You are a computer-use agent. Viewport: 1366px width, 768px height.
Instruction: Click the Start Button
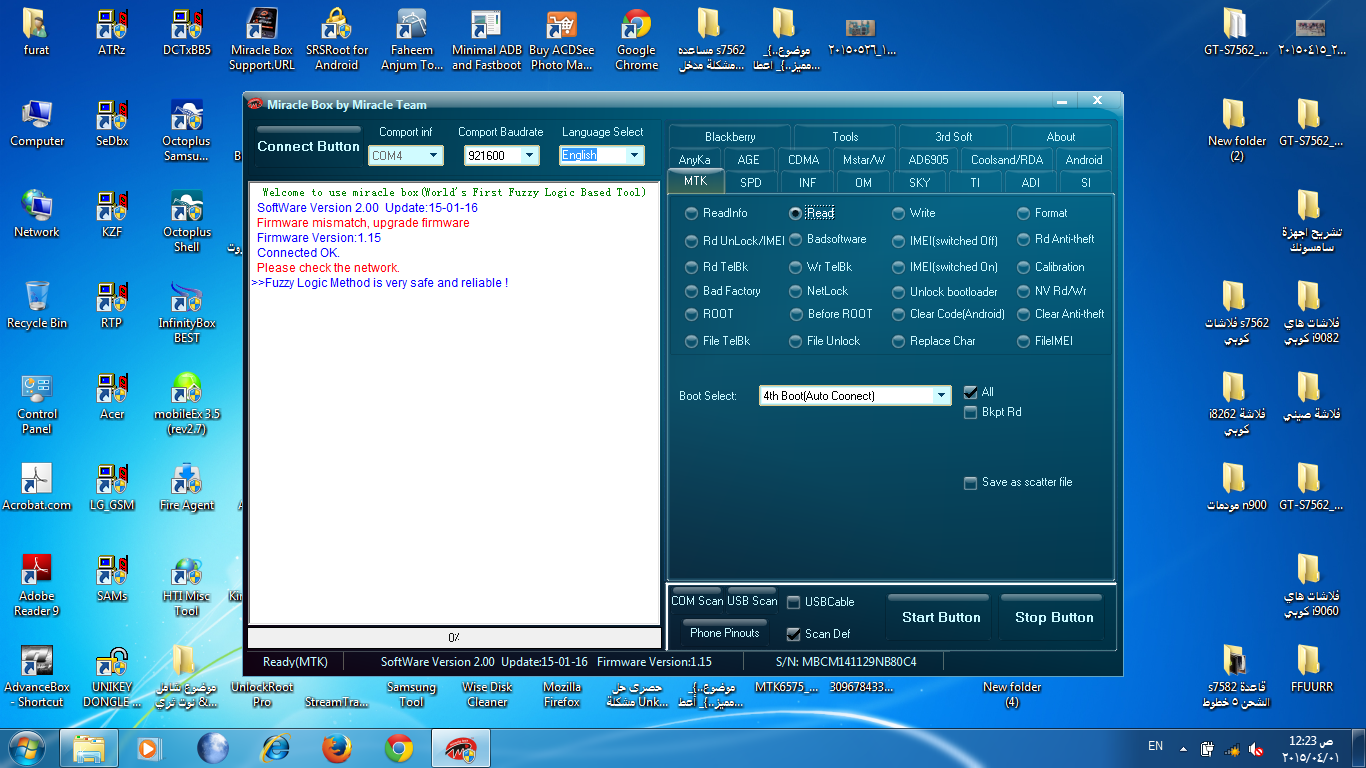(941, 617)
